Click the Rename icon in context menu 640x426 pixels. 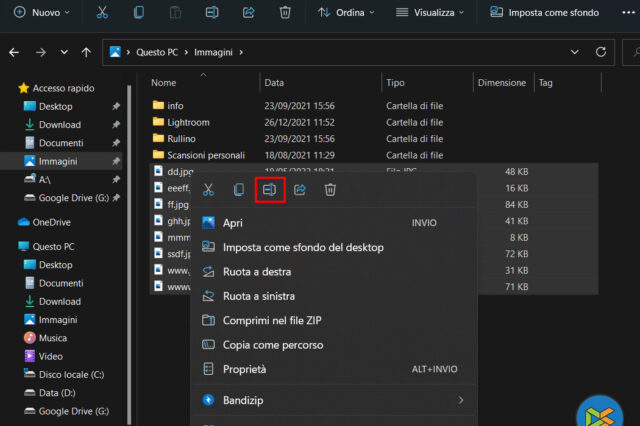click(269, 189)
